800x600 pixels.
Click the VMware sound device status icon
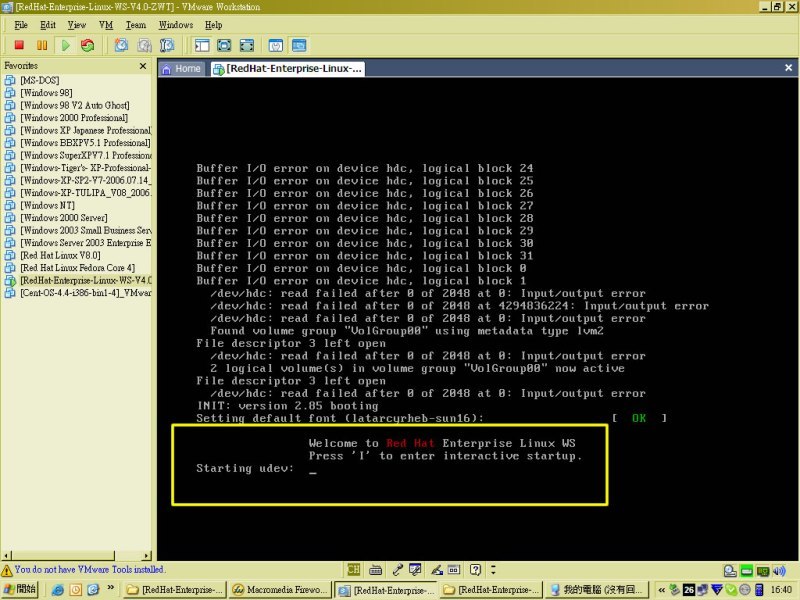[779, 570]
